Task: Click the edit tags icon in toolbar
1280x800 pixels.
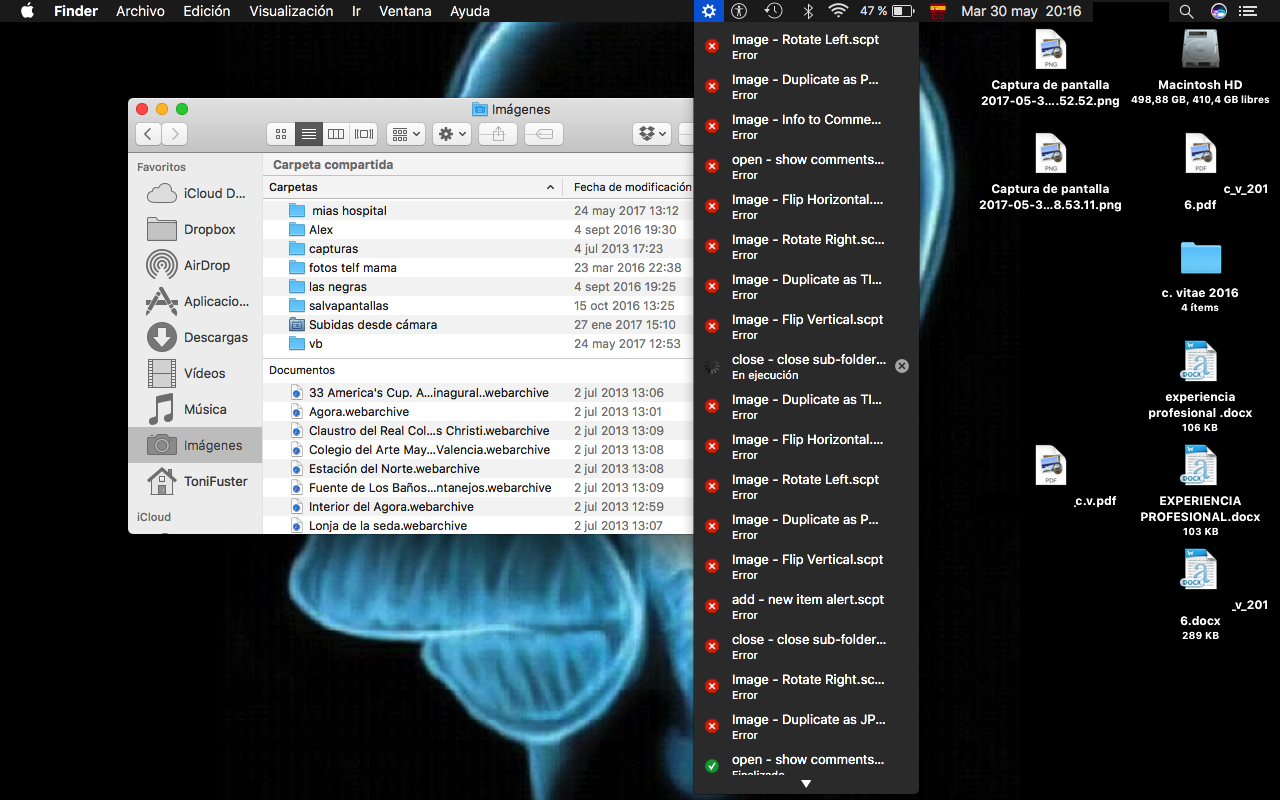Action: pos(544,134)
